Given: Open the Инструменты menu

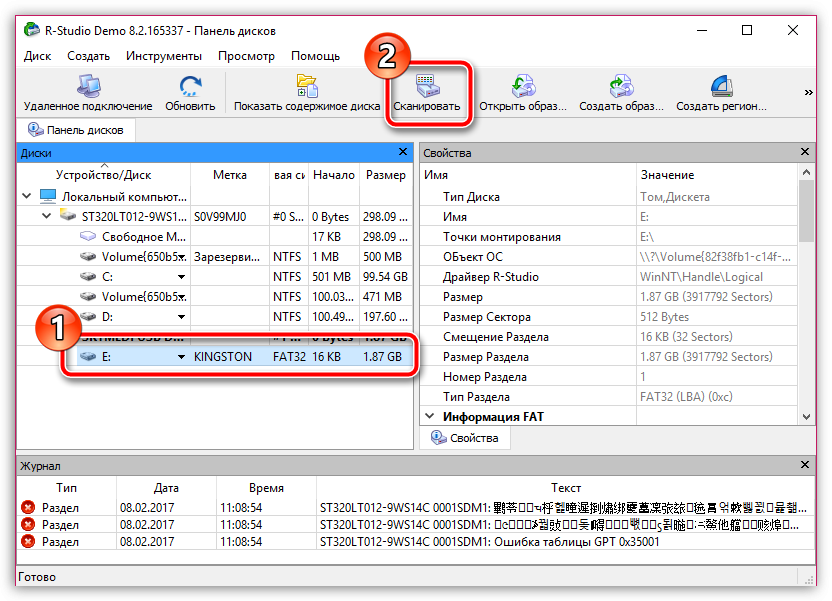Looking at the screenshot, I should pos(164,56).
